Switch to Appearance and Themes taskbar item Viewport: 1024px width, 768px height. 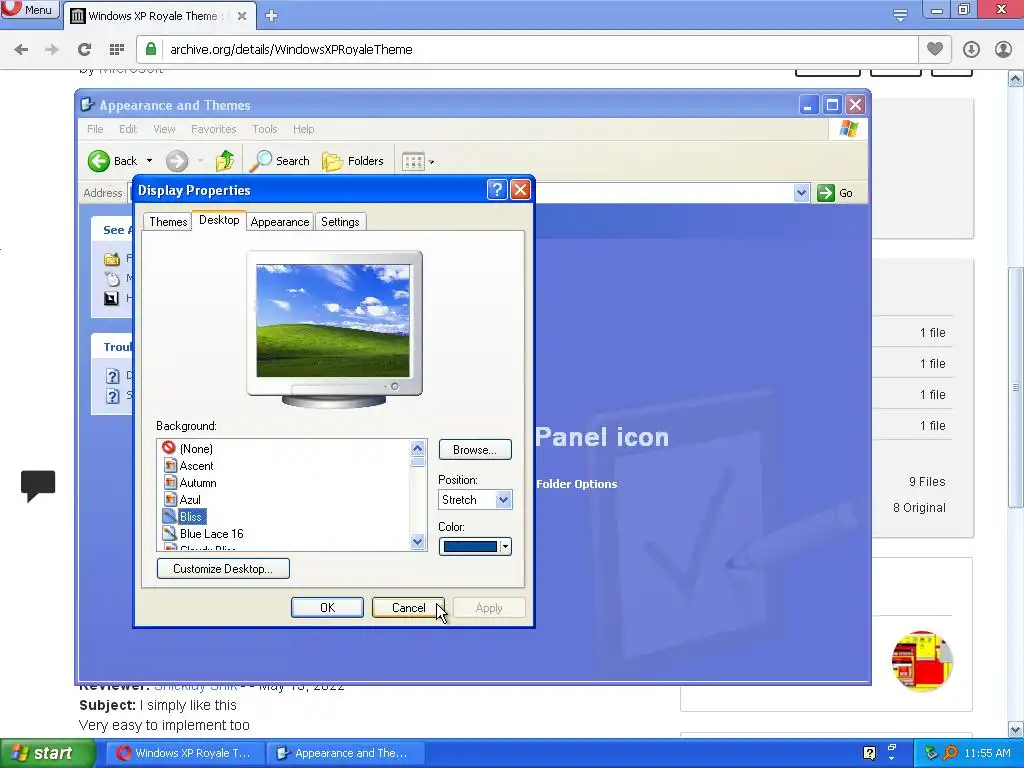(345, 753)
